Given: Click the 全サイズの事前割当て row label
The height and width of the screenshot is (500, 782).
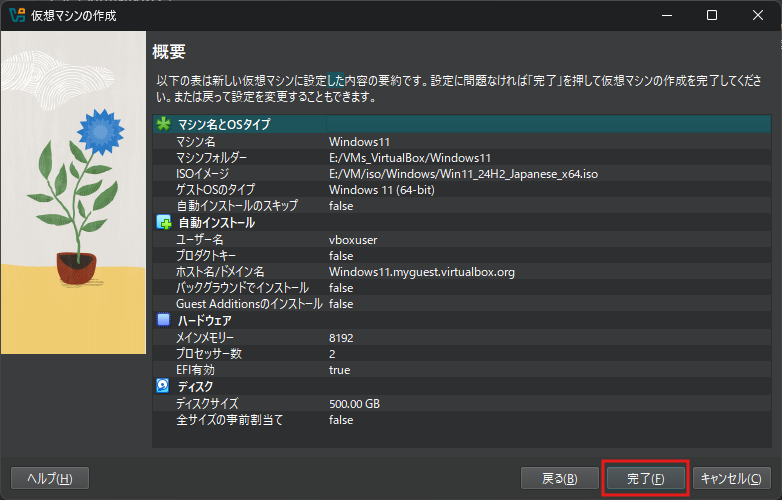Looking at the screenshot, I should pyautogui.click(x=229, y=420).
